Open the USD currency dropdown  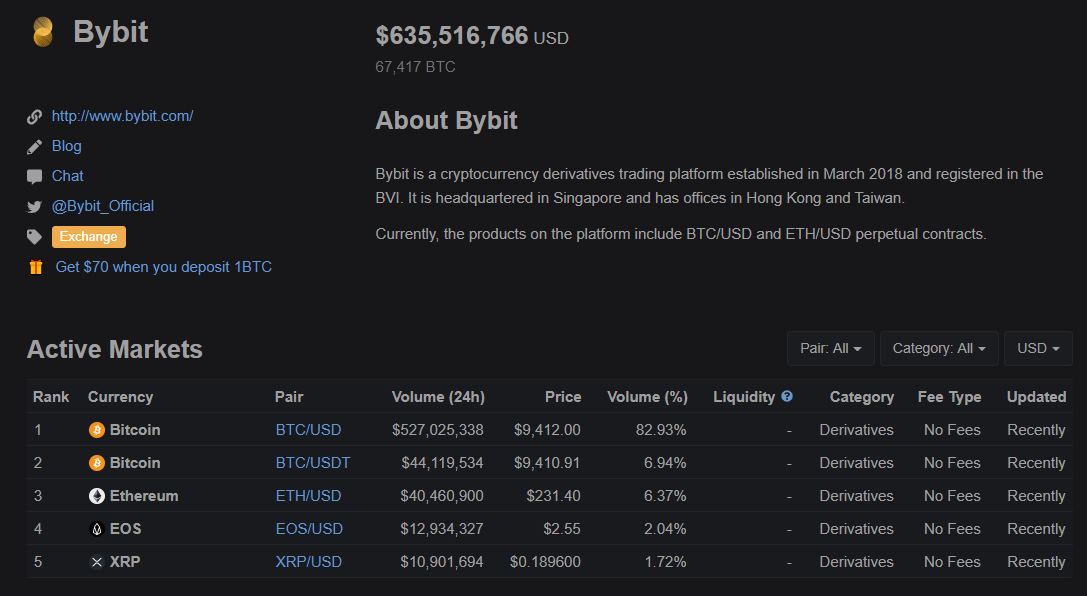(x=1038, y=349)
